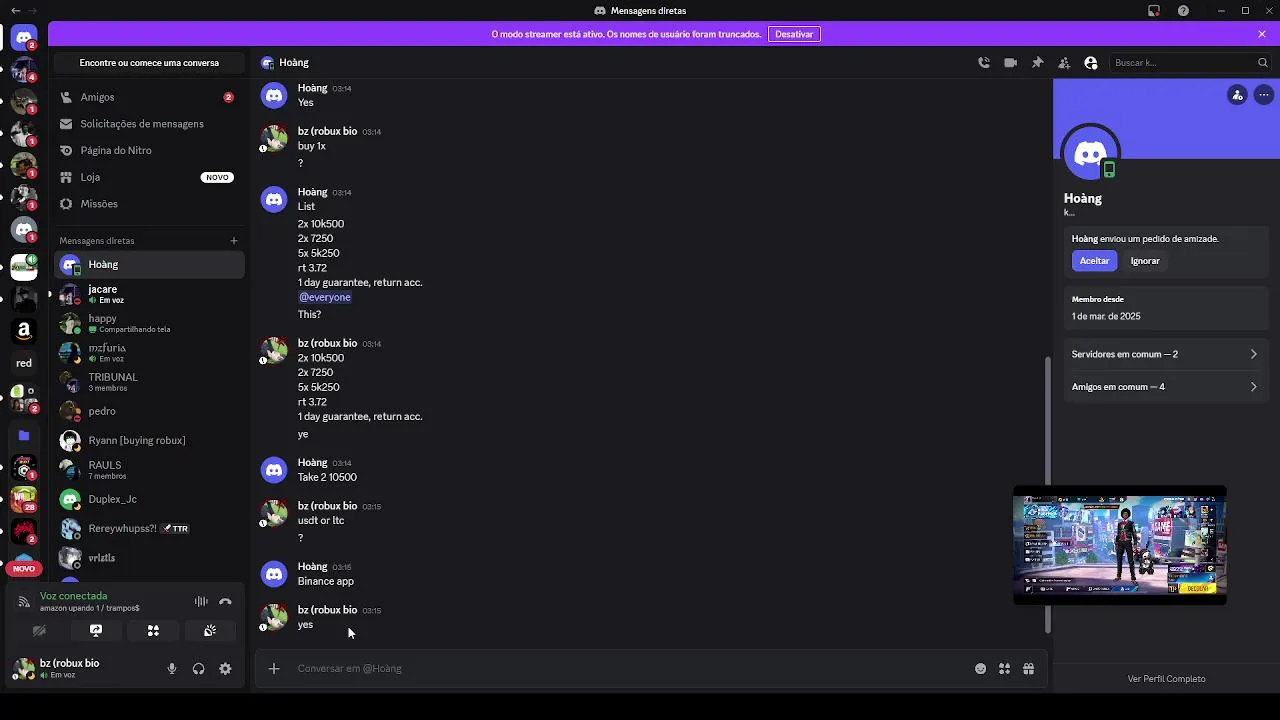Toggle headphones deafen

point(198,669)
